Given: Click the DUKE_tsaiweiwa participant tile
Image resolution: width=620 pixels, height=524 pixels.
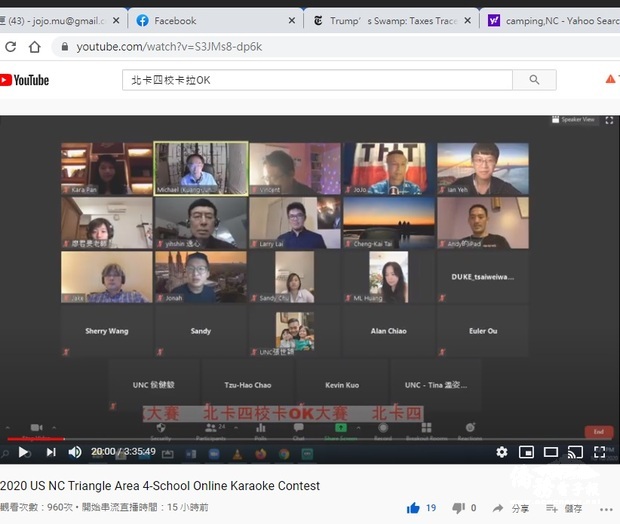Looking at the screenshot, I should (483, 277).
